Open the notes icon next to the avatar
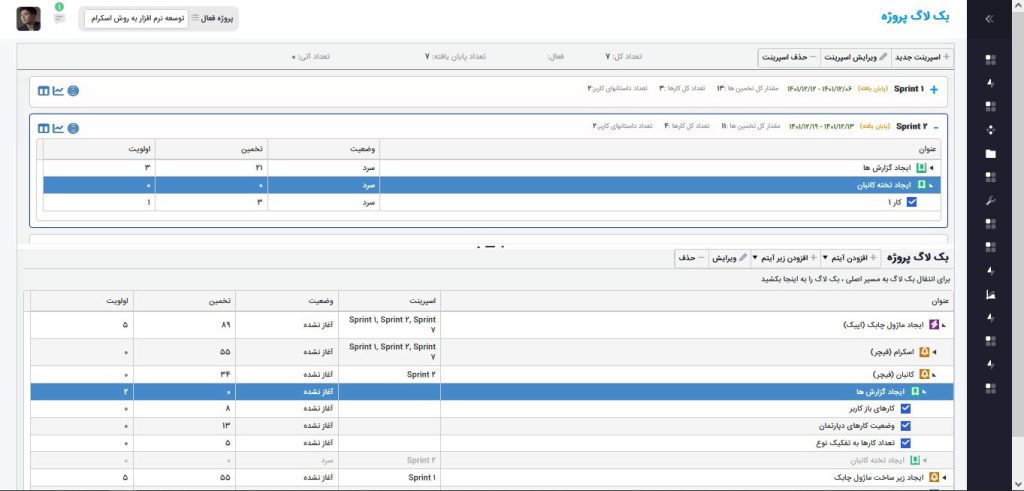The height and width of the screenshot is (491, 1024). point(60,17)
